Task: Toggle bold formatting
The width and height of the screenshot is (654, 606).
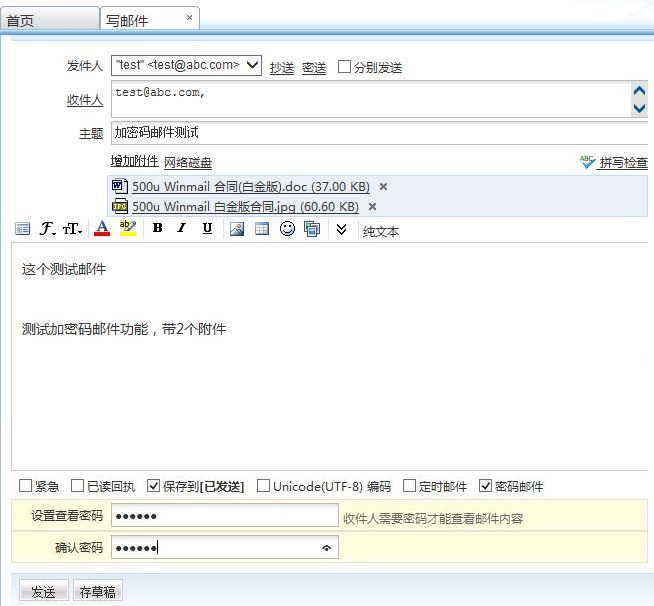Action: (157, 228)
